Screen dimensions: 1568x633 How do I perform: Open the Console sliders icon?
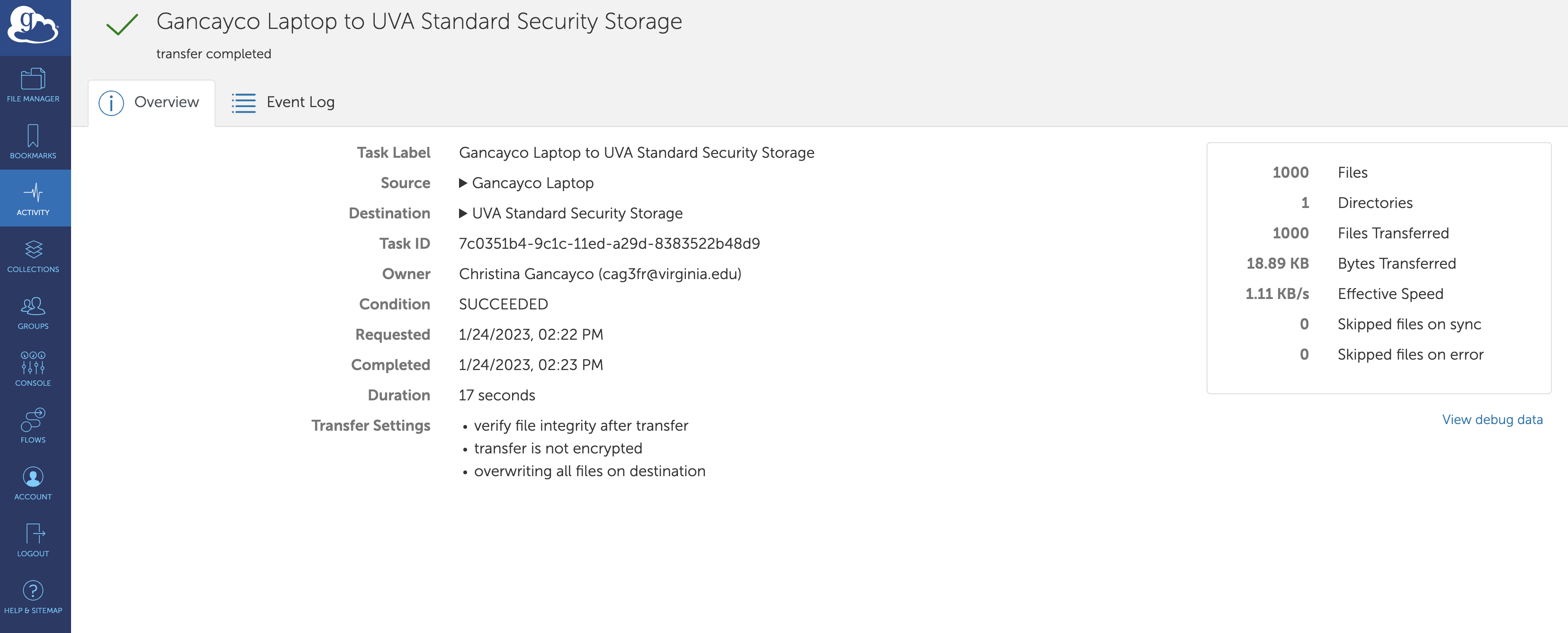click(33, 363)
